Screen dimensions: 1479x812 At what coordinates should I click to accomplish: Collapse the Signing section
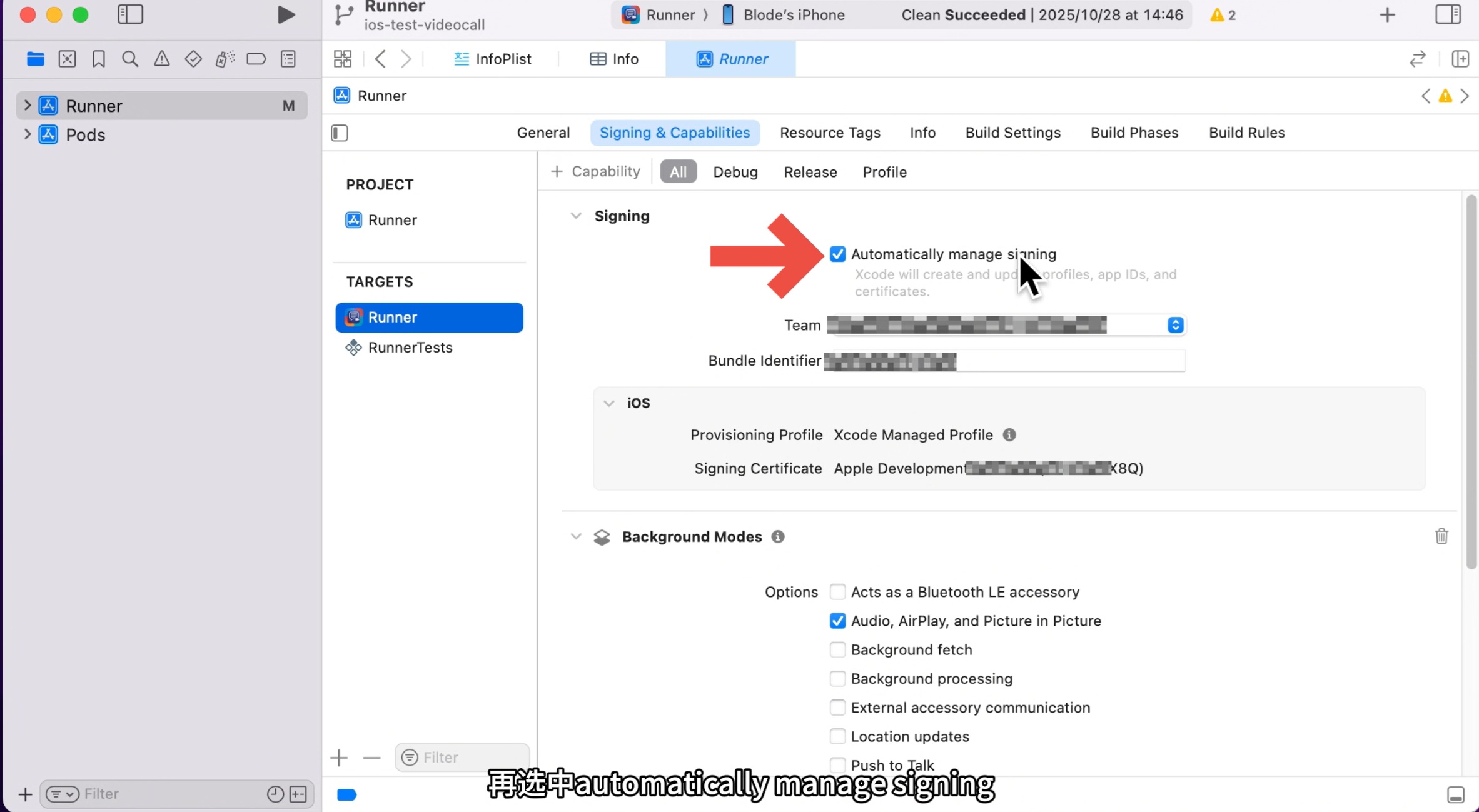point(576,215)
